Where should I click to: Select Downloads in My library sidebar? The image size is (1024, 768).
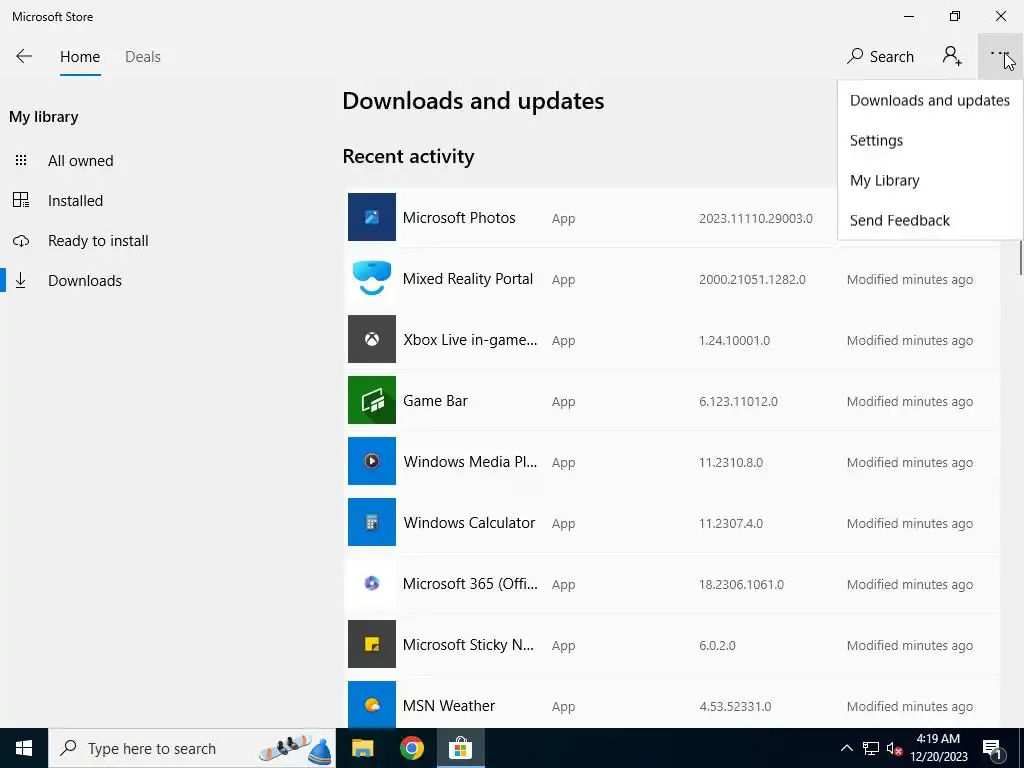(x=85, y=281)
